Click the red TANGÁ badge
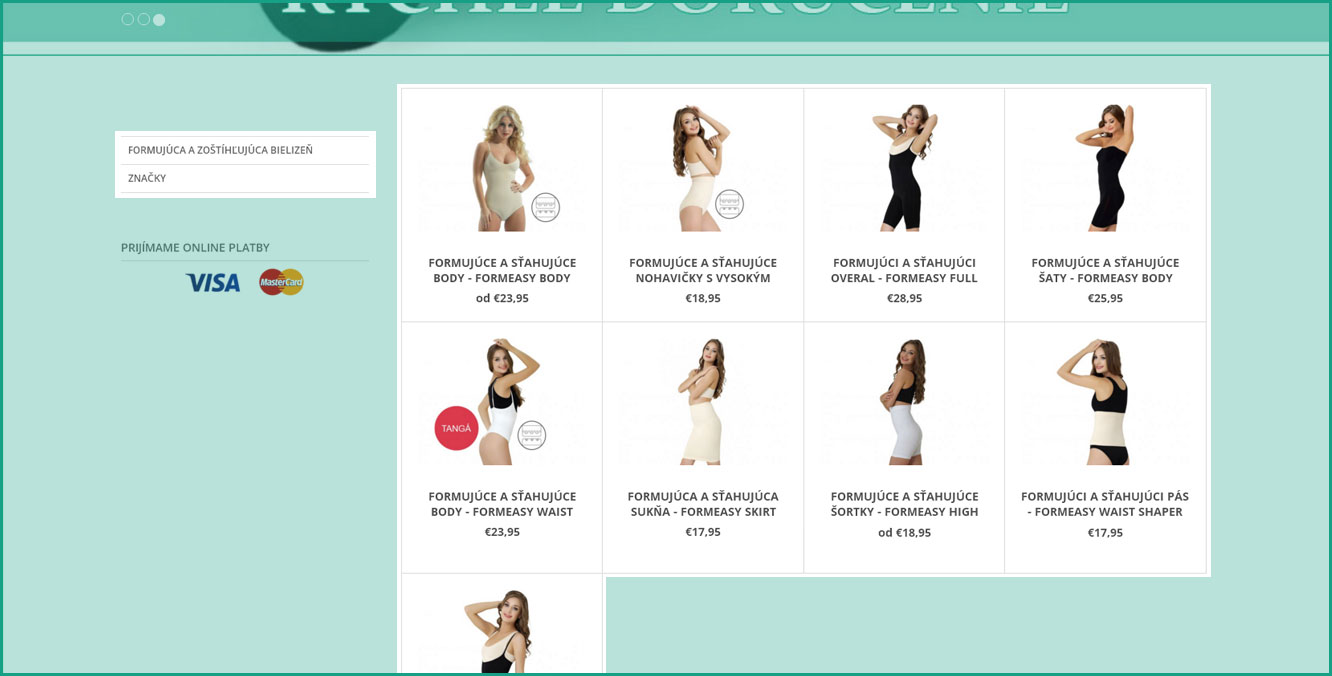The height and width of the screenshot is (676, 1332). point(456,428)
